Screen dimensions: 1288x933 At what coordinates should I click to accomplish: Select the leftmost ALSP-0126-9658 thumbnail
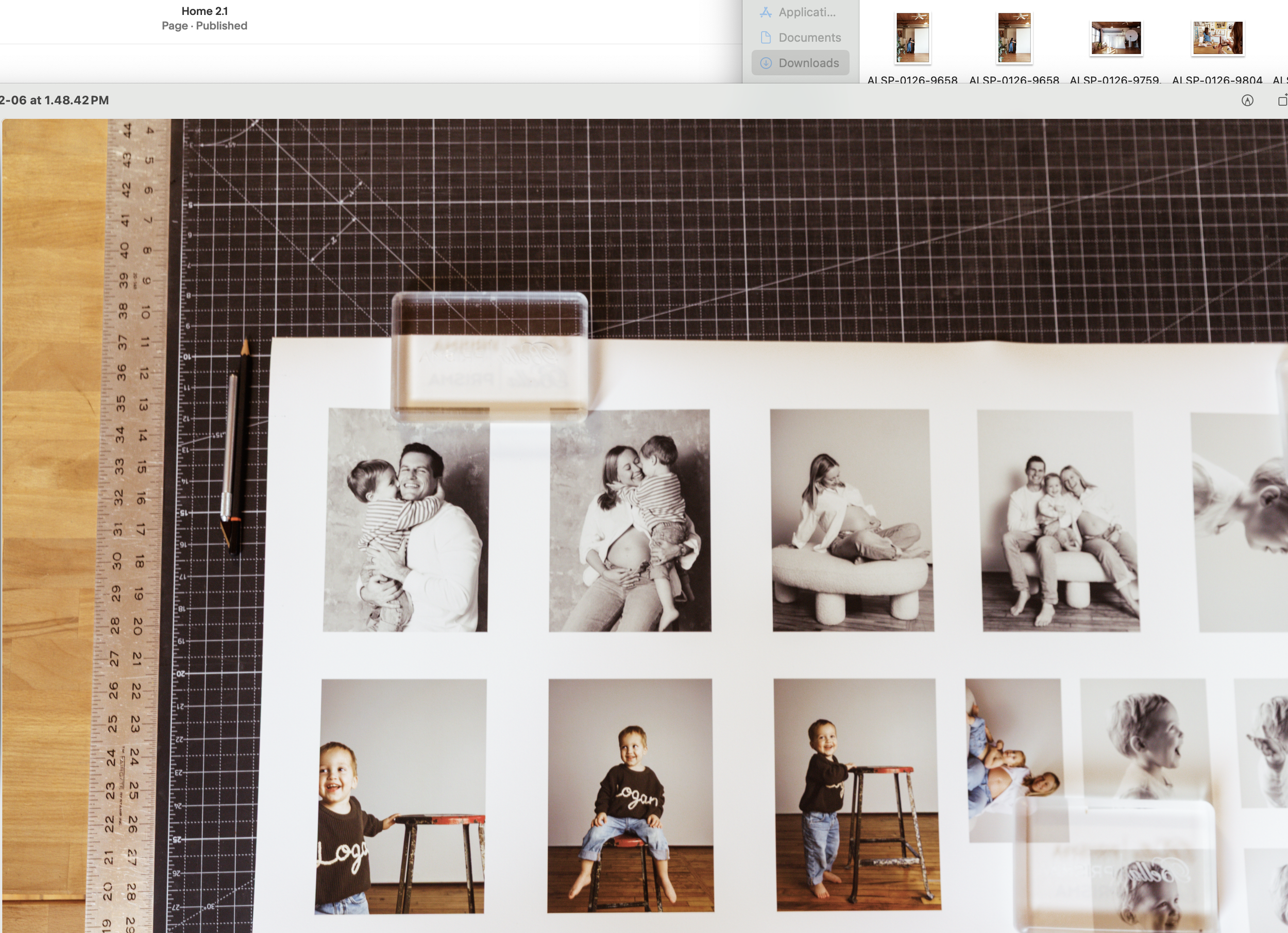[912, 38]
